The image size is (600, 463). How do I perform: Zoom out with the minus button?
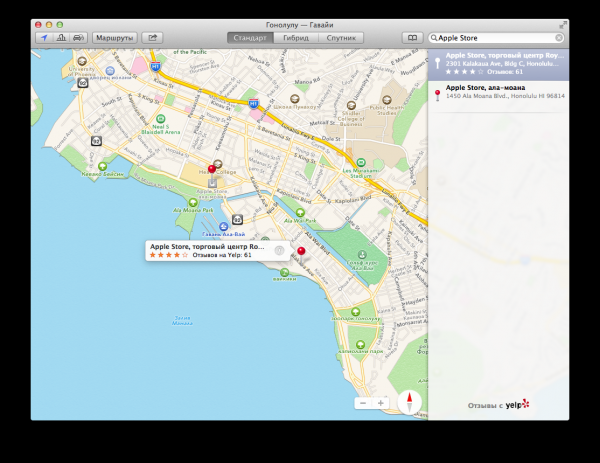[x=363, y=403]
